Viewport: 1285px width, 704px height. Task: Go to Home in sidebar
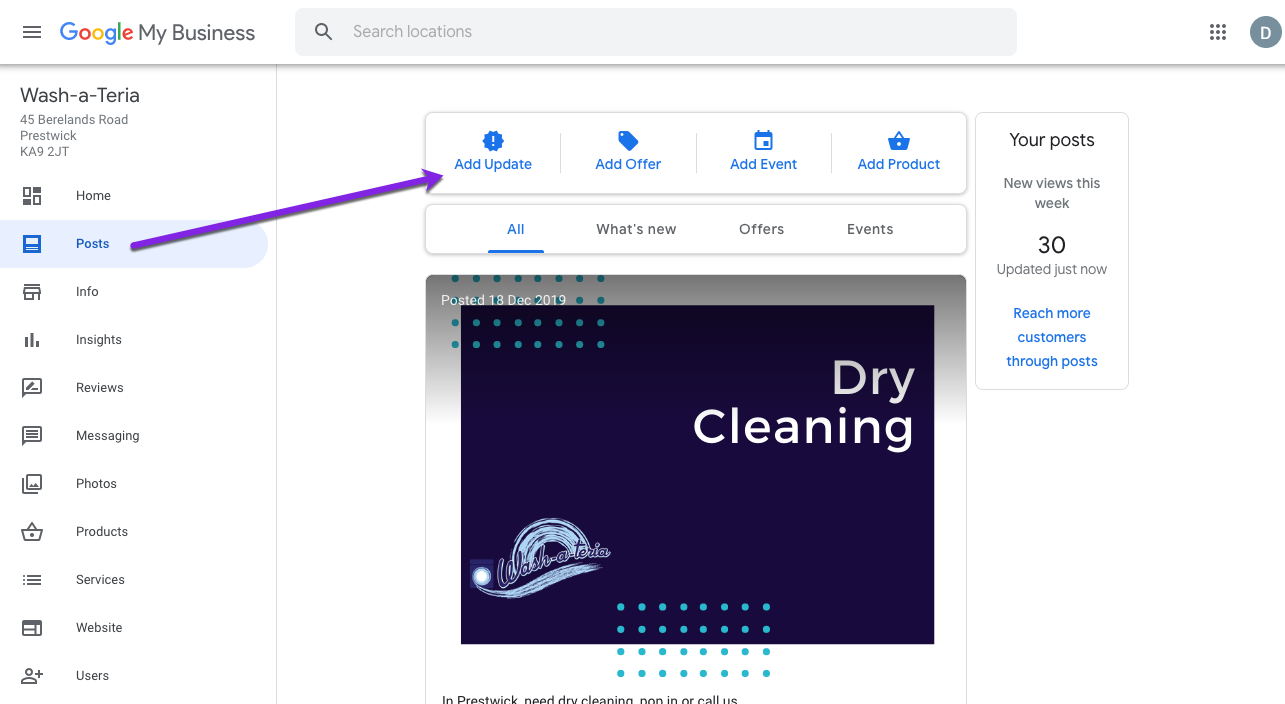(x=93, y=196)
